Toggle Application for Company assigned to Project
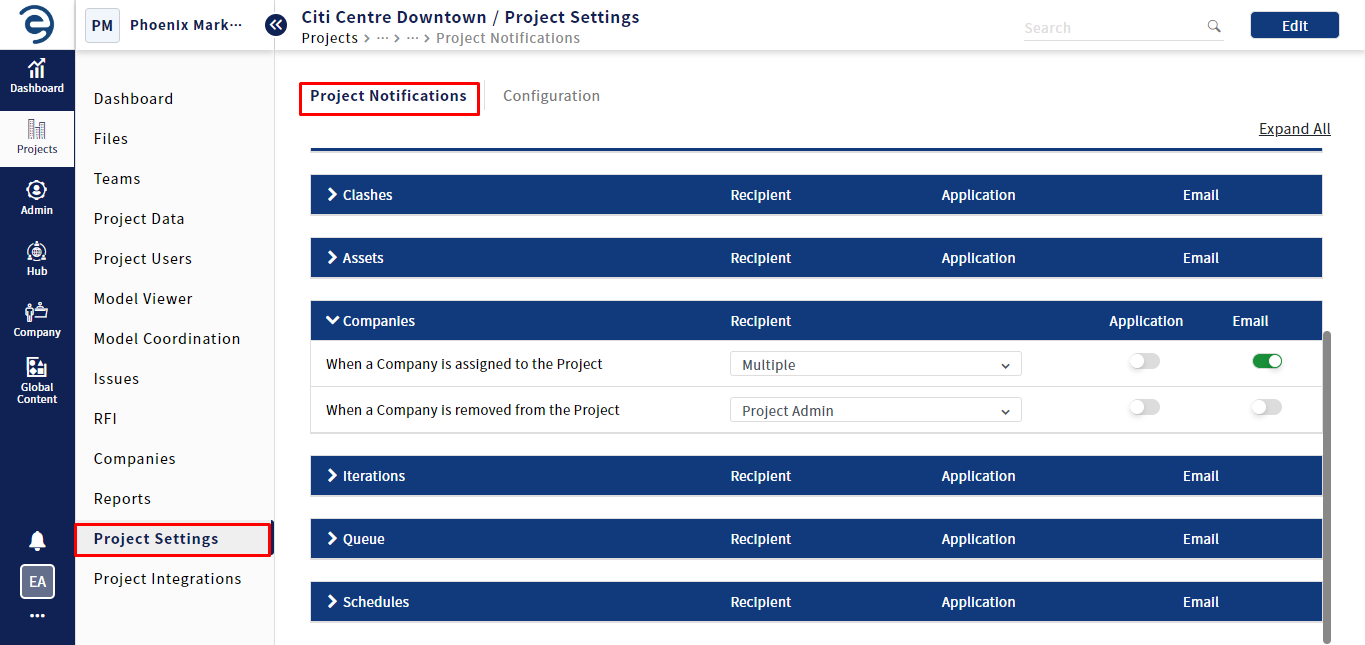This screenshot has width=1365, height=645. pyautogui.click(x=1144, y=362)
